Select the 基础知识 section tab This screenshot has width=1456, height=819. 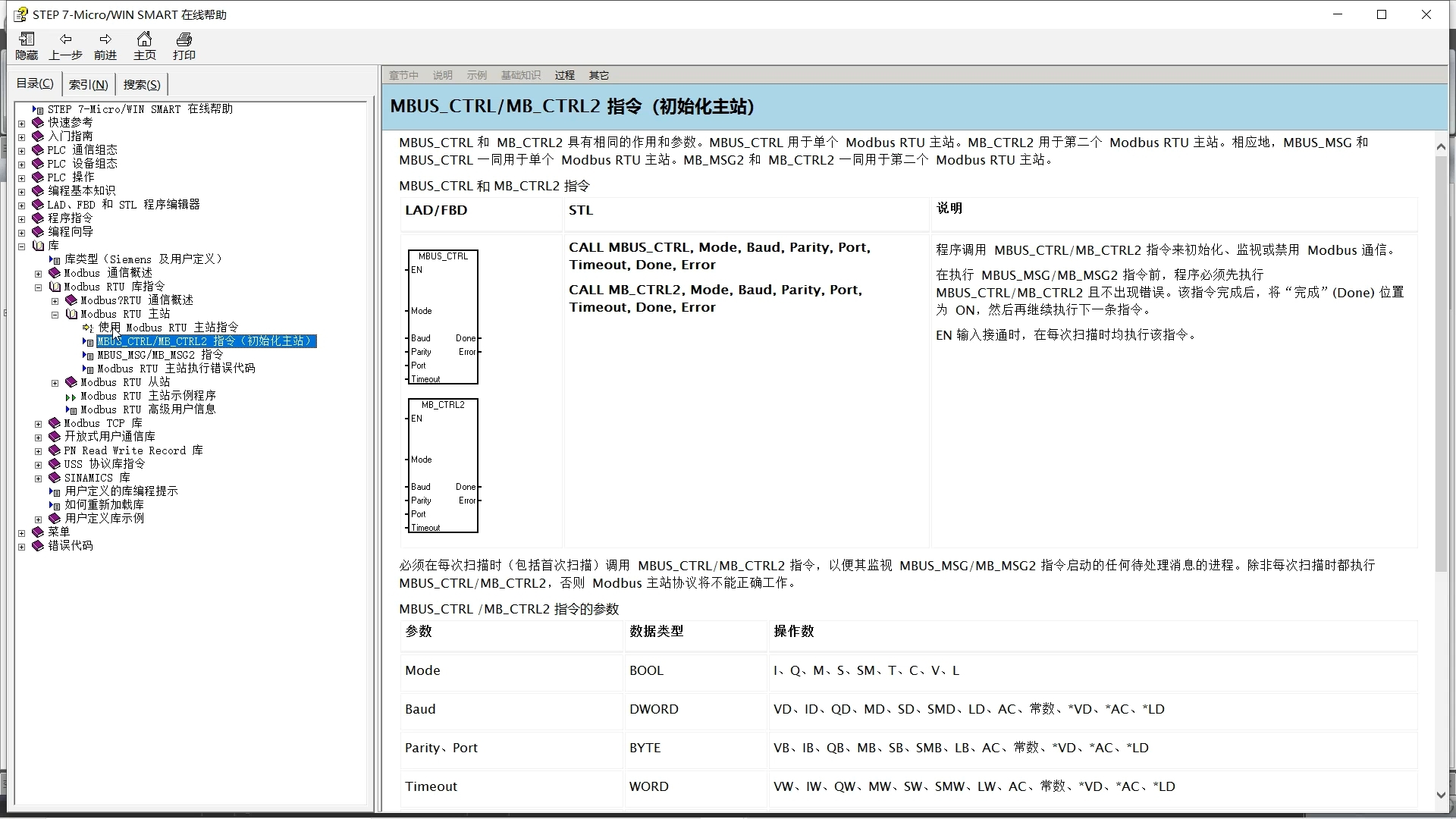point(520,75)
